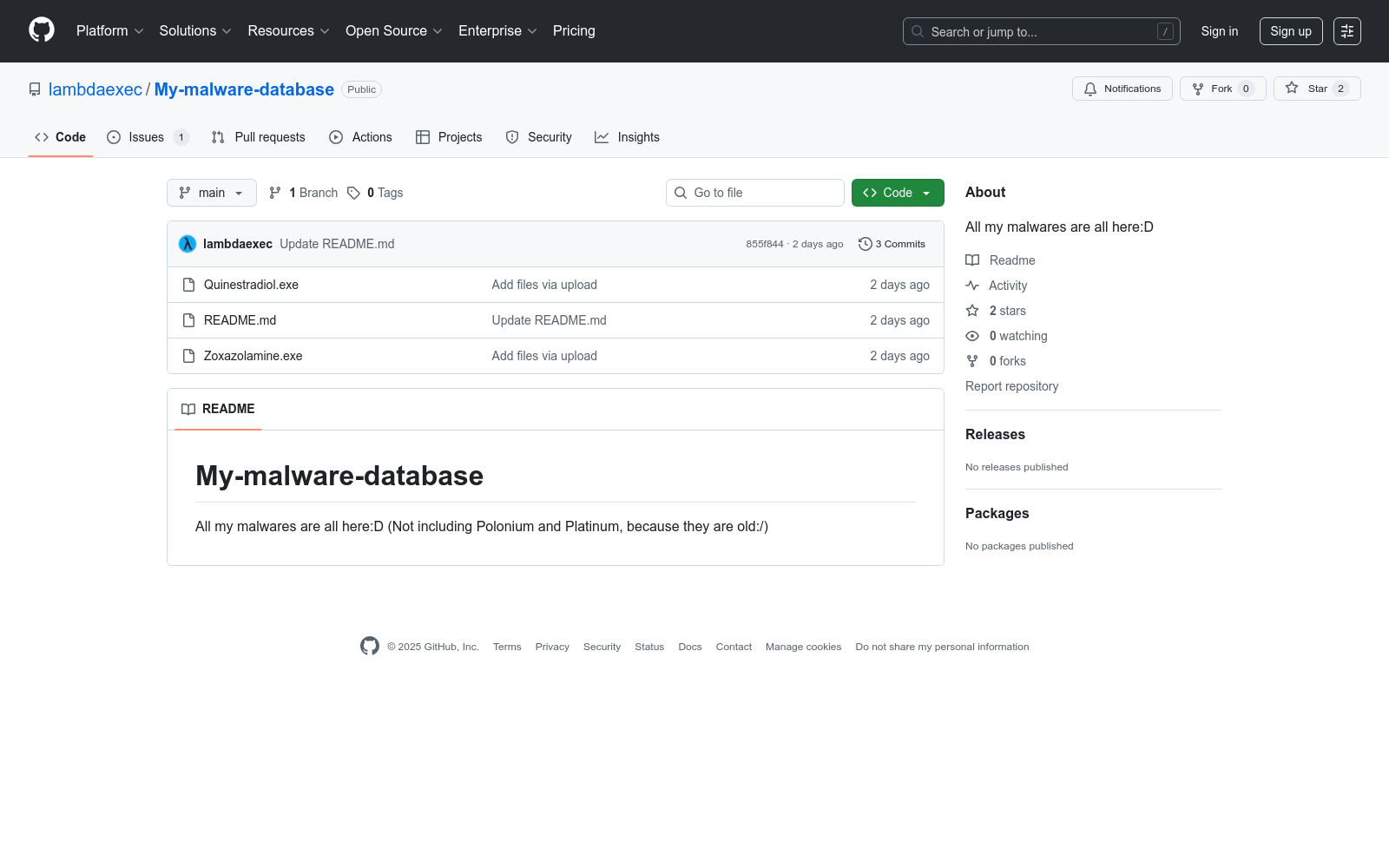Open the Enterprise dropdown
Image resolution: width=1389 pixels, height=868 pixels.
click(497, 31)
